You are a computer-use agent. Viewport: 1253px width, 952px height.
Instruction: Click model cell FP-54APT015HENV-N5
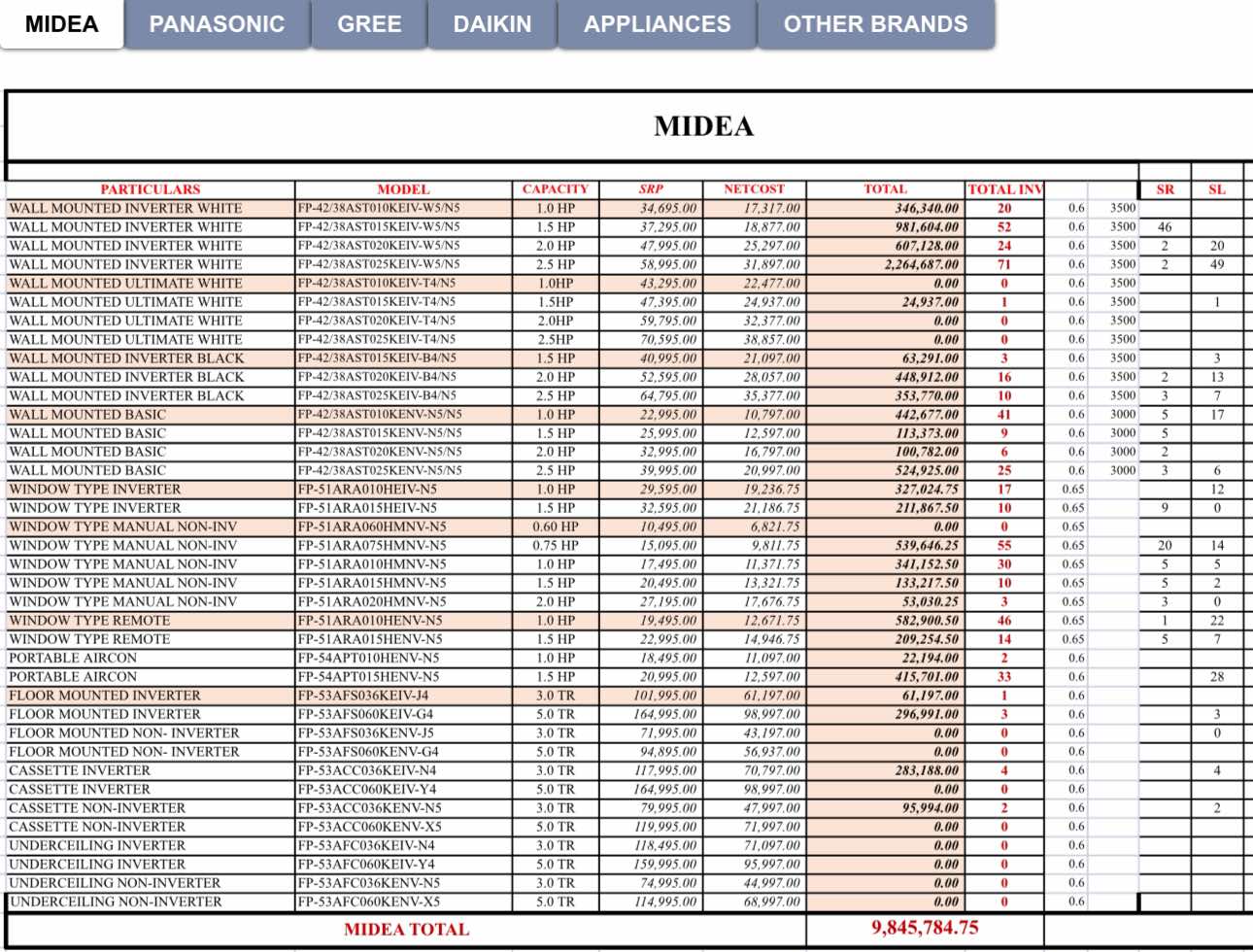point(403,676)
